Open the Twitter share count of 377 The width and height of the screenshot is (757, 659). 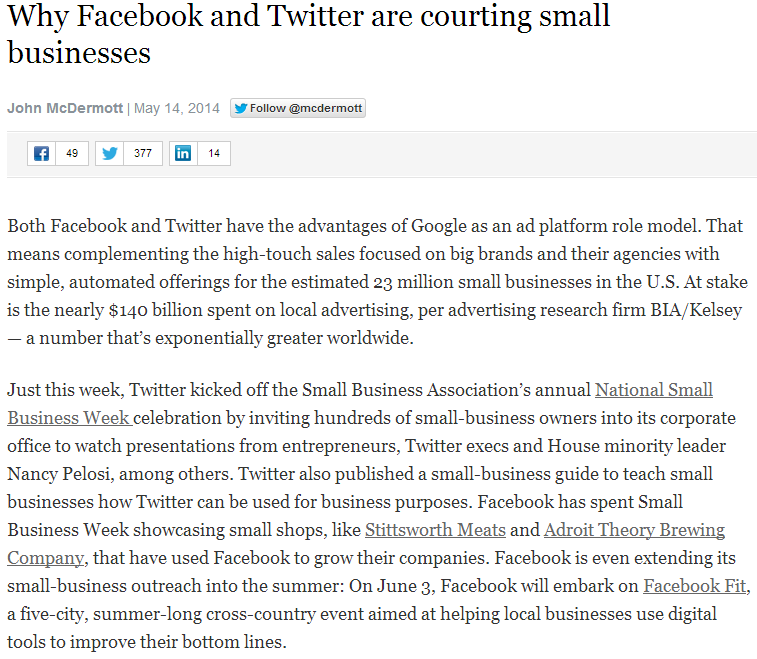[143, 153]
